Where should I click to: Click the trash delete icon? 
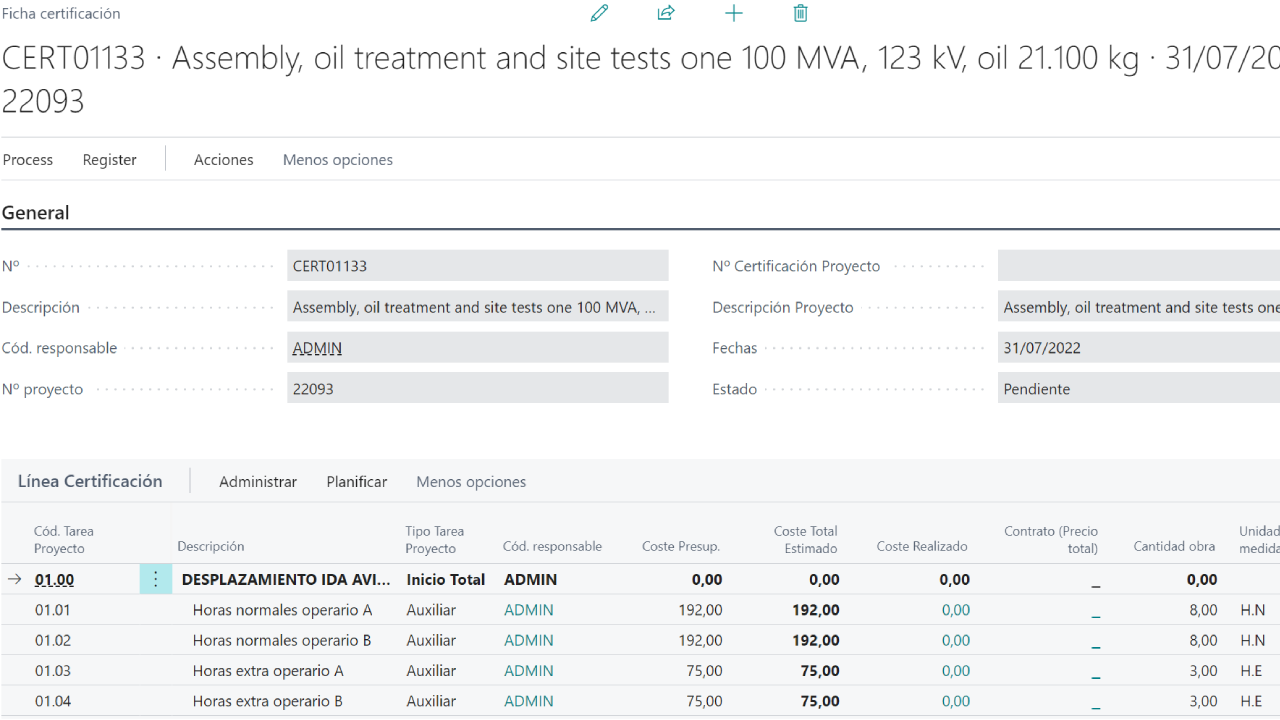[800, 13]
